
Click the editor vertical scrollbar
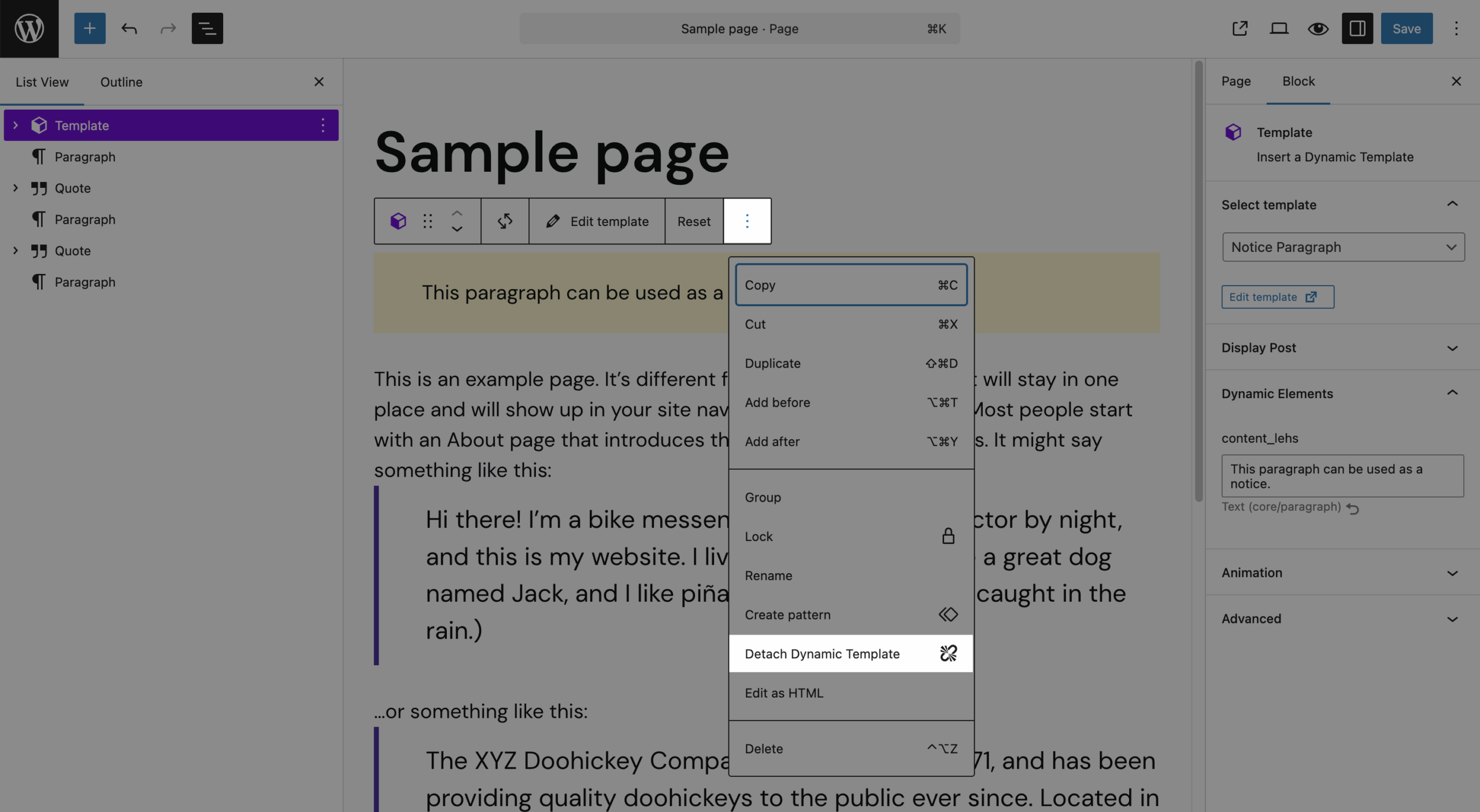click(1198, 281)
